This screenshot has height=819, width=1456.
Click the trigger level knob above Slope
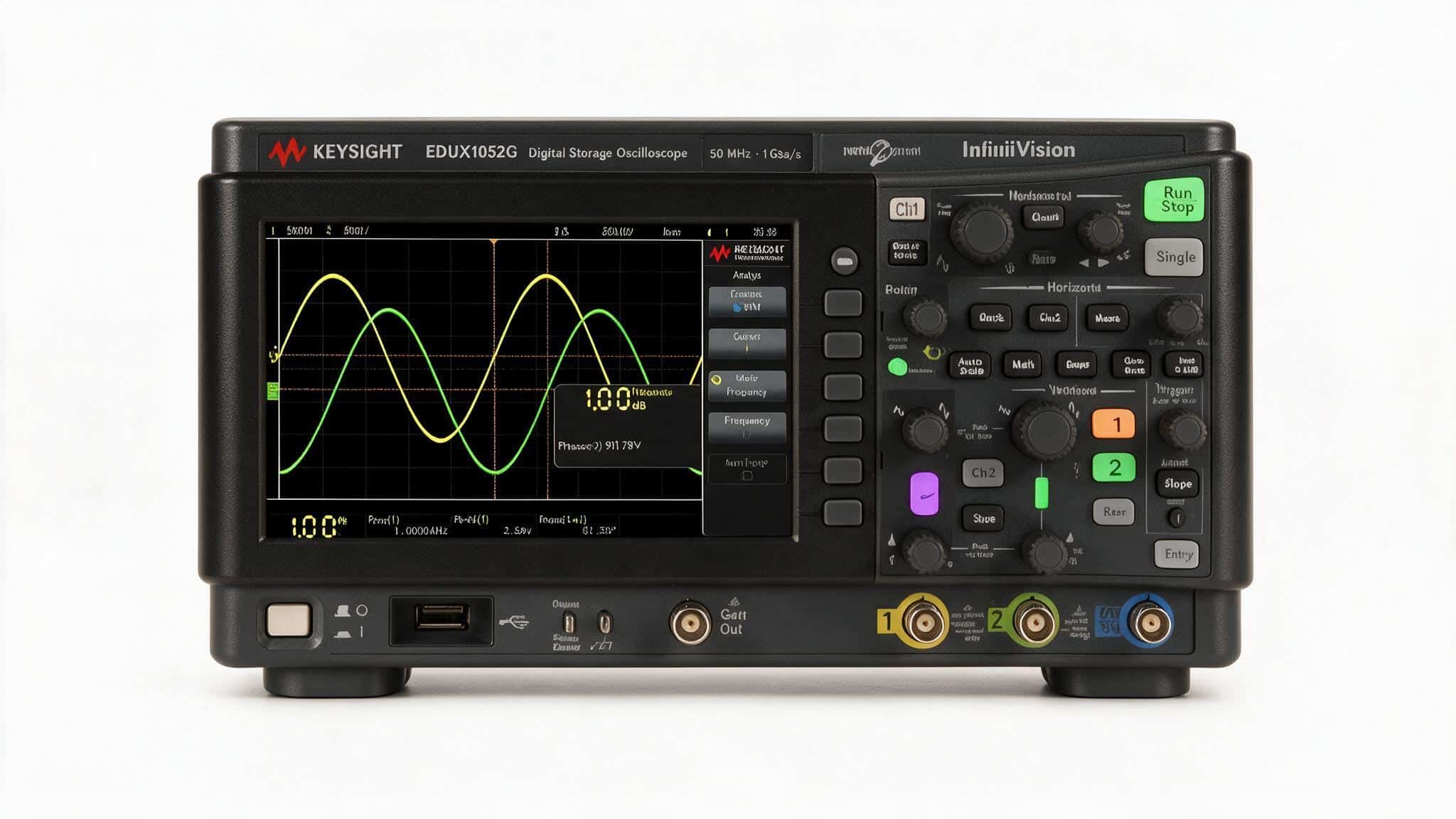click(1182, 430)
